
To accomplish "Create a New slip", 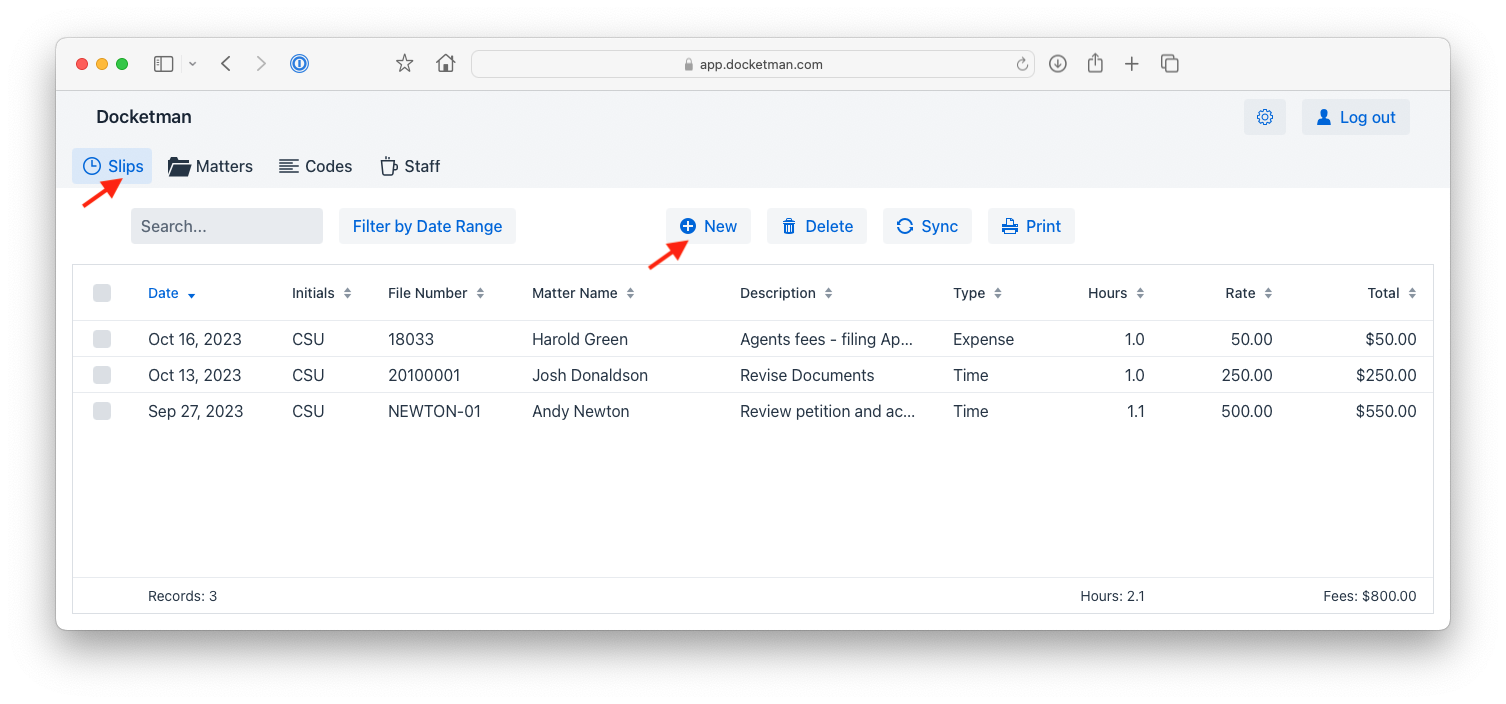I will pyautogui.click(x=709, y=226).
